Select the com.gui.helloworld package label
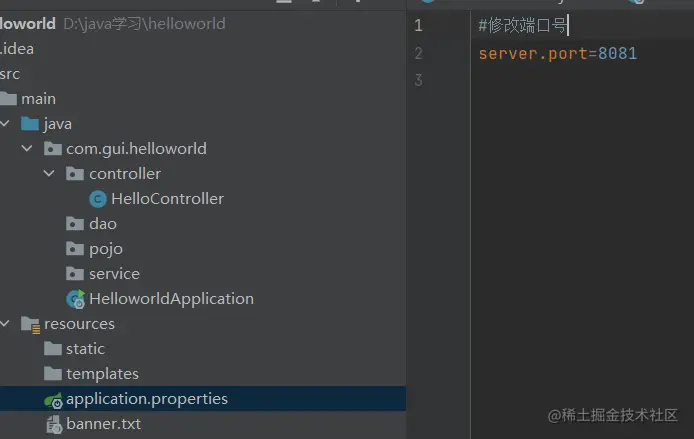The image size is (694, 439). click(x=136, y=149)
